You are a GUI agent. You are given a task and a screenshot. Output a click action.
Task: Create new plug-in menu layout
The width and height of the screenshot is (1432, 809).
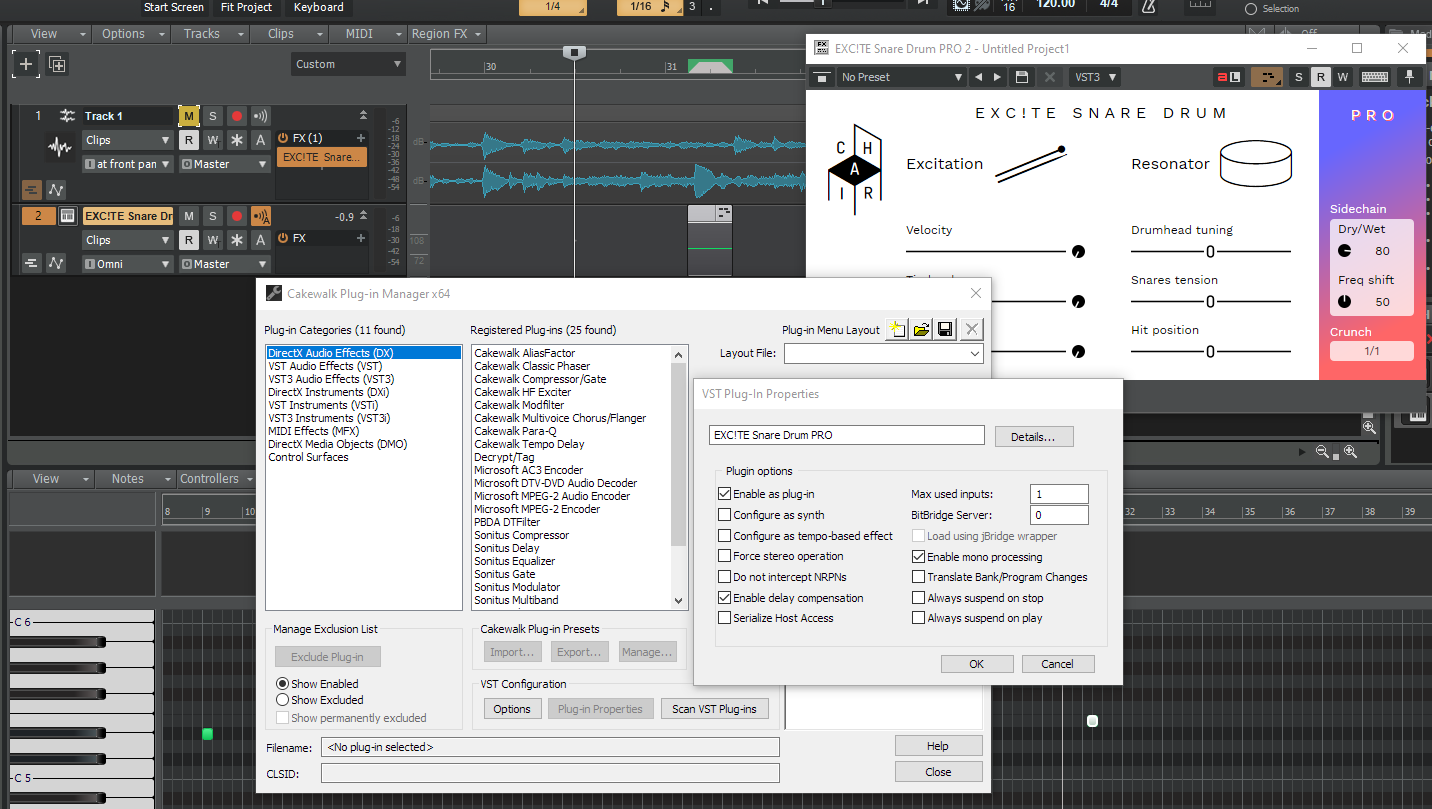pos(897,329)
